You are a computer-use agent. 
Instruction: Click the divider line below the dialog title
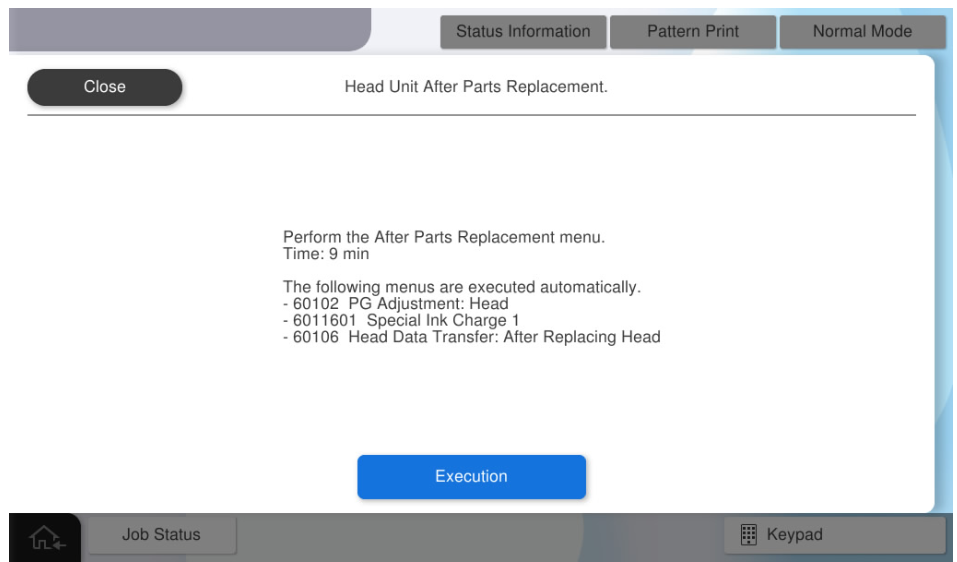[470, 115]
